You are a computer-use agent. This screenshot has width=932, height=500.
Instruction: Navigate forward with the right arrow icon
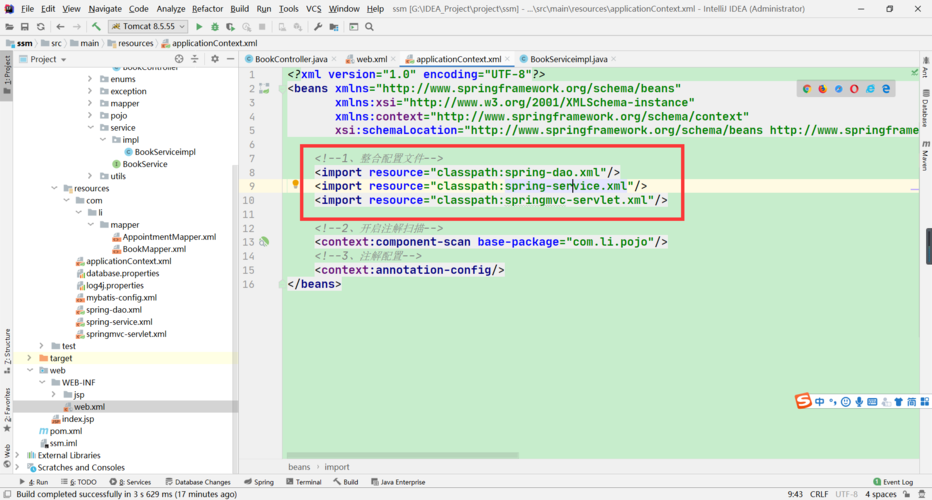tap(77, 27)
